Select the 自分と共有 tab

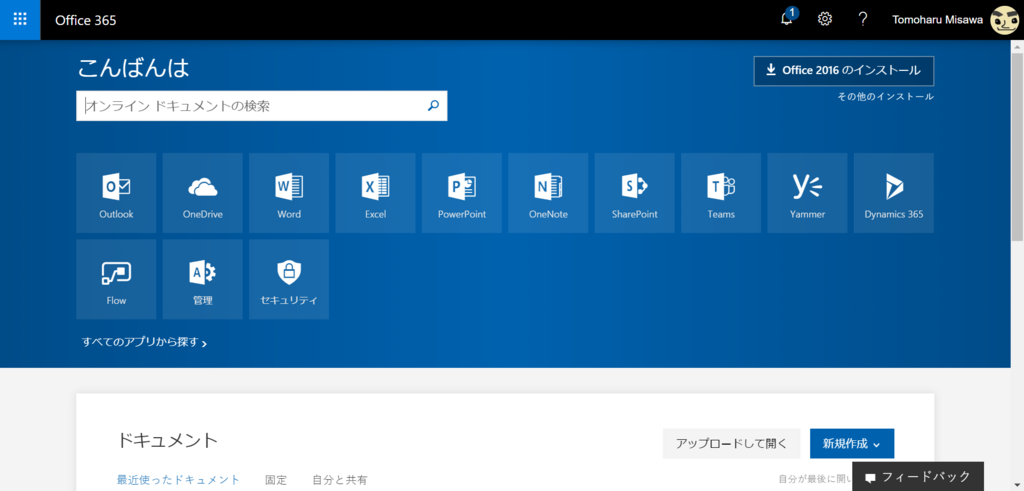[340, 480]
